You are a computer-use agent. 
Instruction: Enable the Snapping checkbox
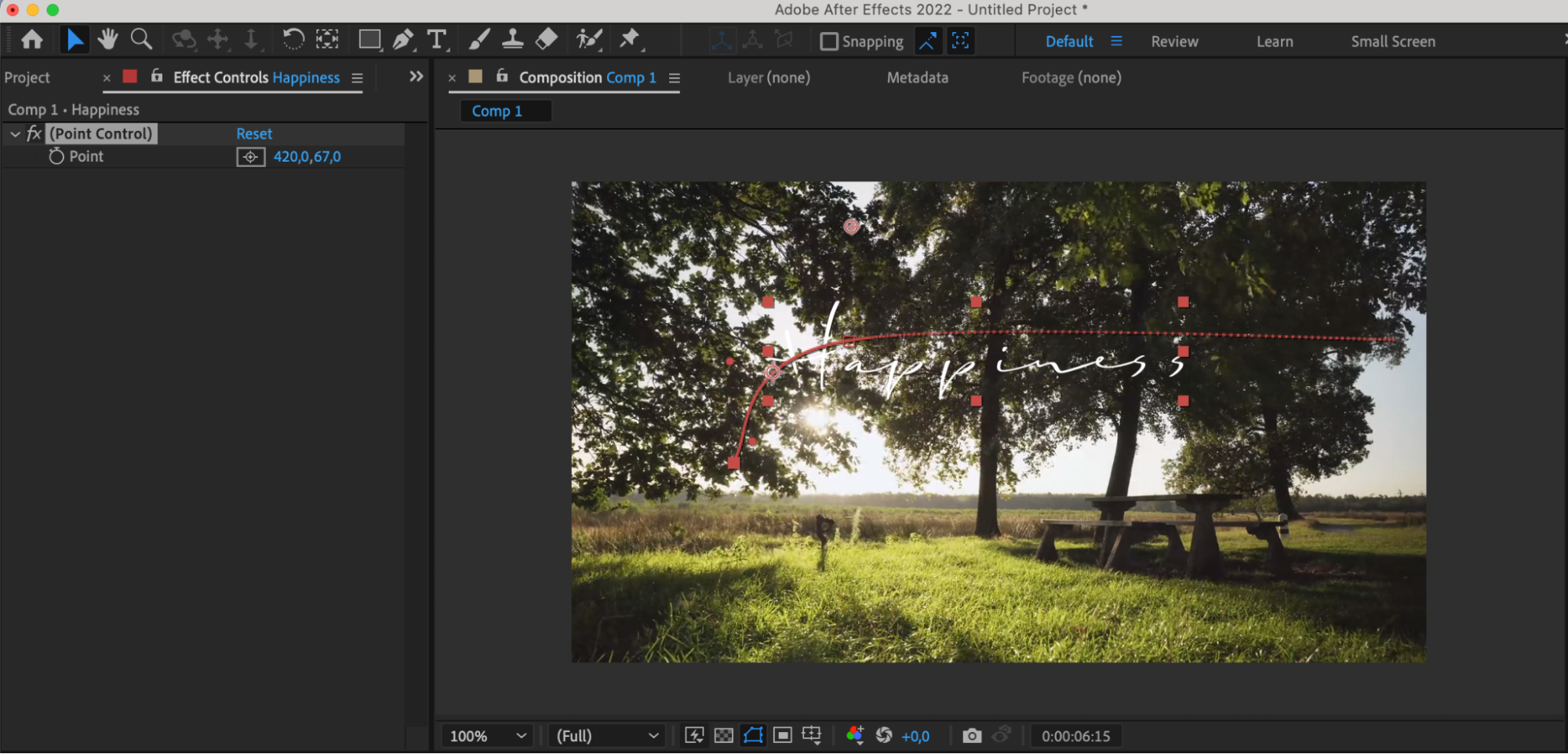coord(829,42)
